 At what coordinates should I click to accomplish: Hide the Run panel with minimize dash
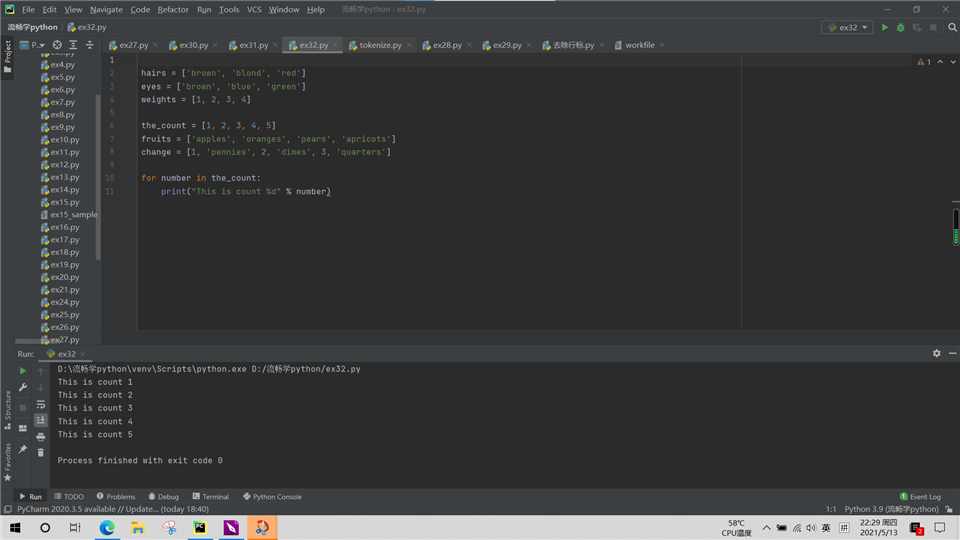[x=952, y=353]
